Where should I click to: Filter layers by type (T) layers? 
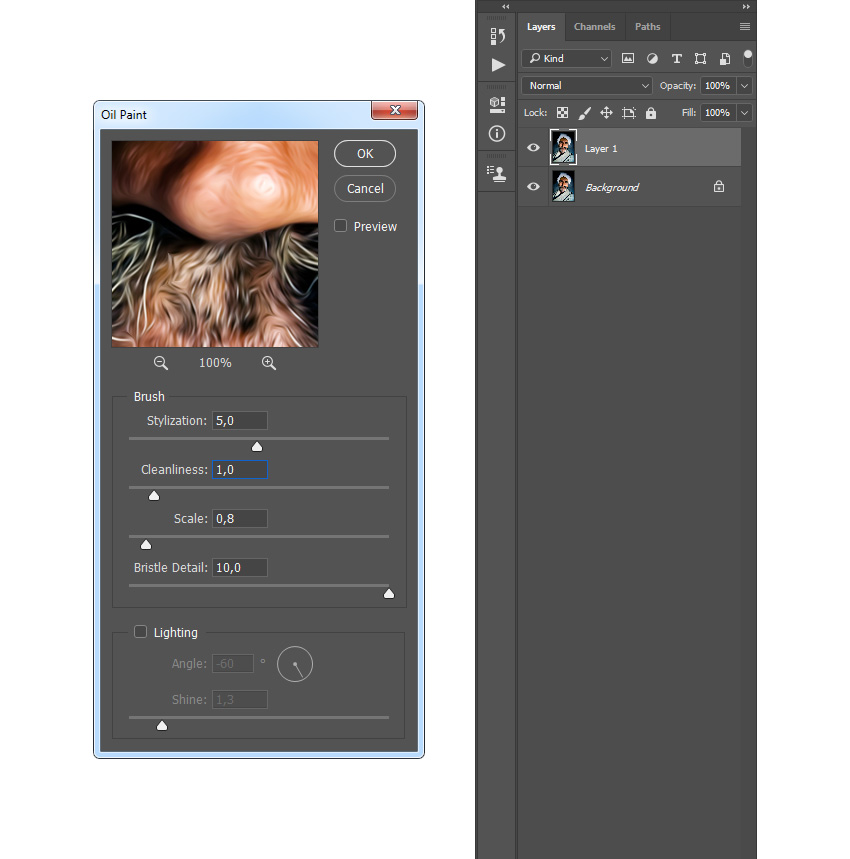coord(676,59)
